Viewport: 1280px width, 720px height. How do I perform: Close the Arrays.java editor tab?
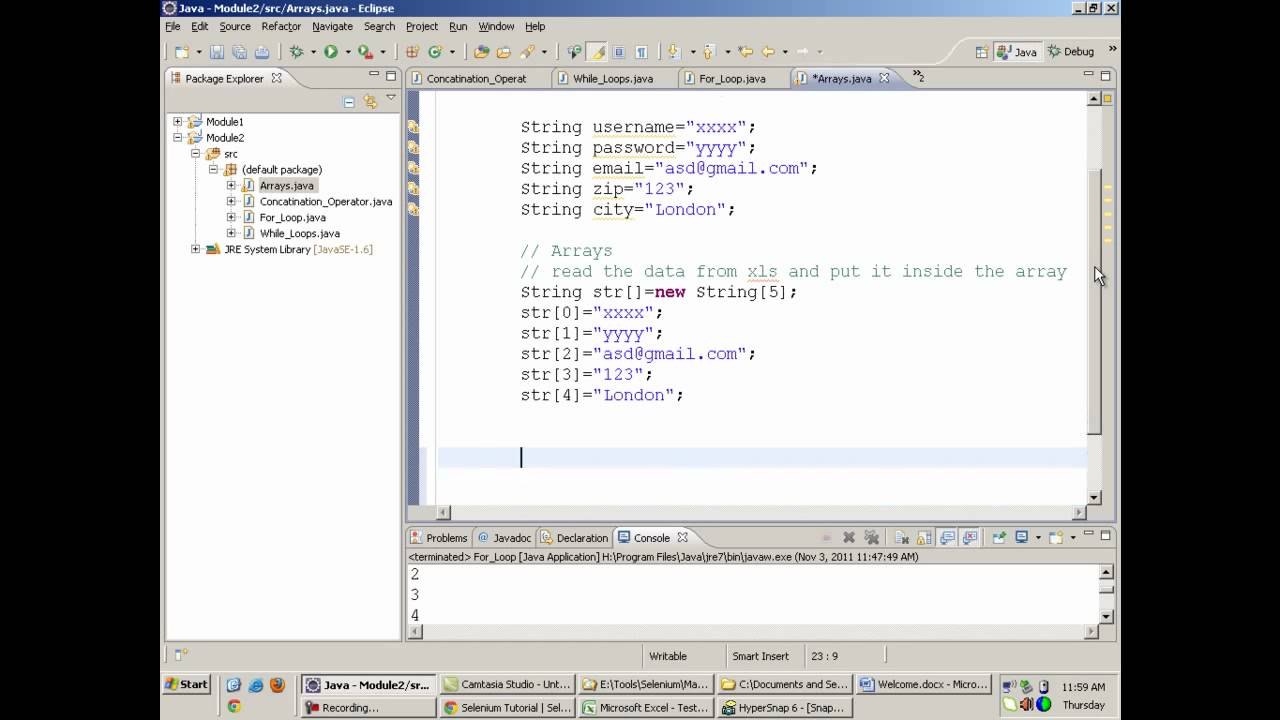(x=884, y=78)
